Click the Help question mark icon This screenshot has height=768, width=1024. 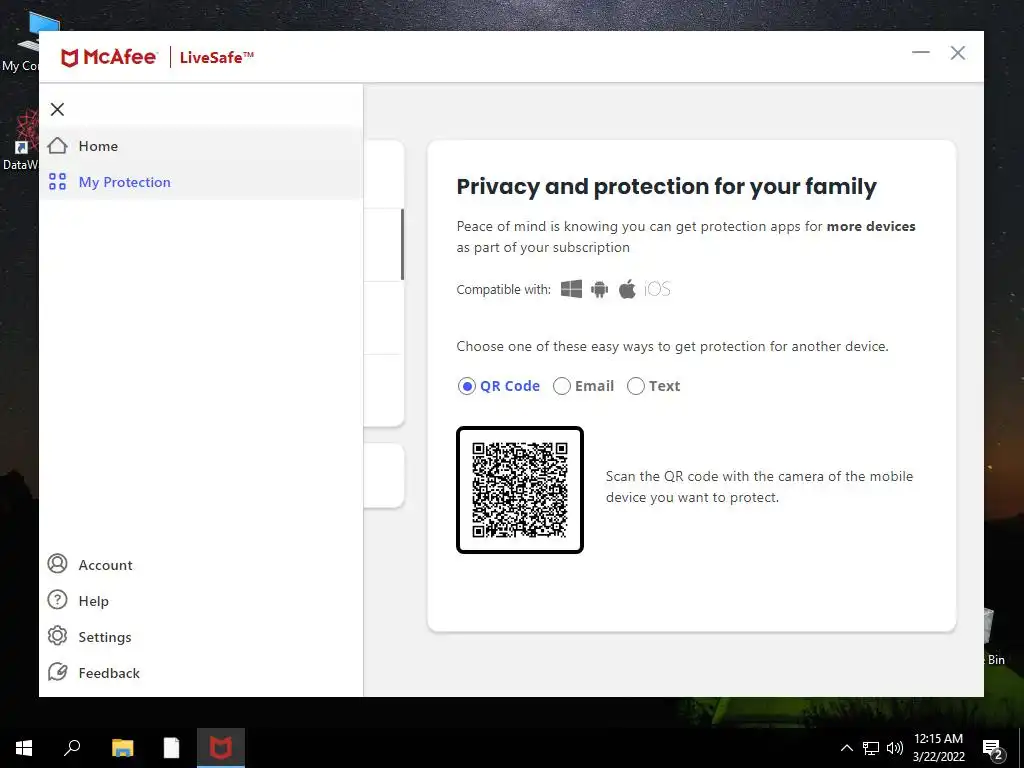click(57, 600)
